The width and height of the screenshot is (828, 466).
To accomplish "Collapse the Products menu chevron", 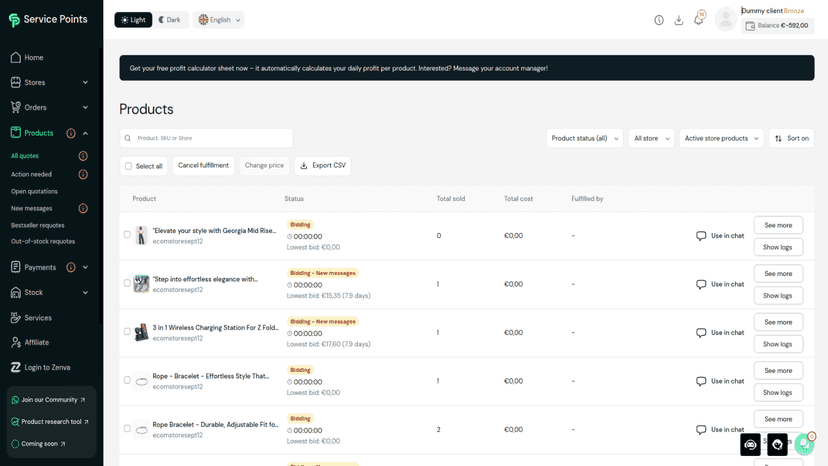I will click(x=85, y=133).
